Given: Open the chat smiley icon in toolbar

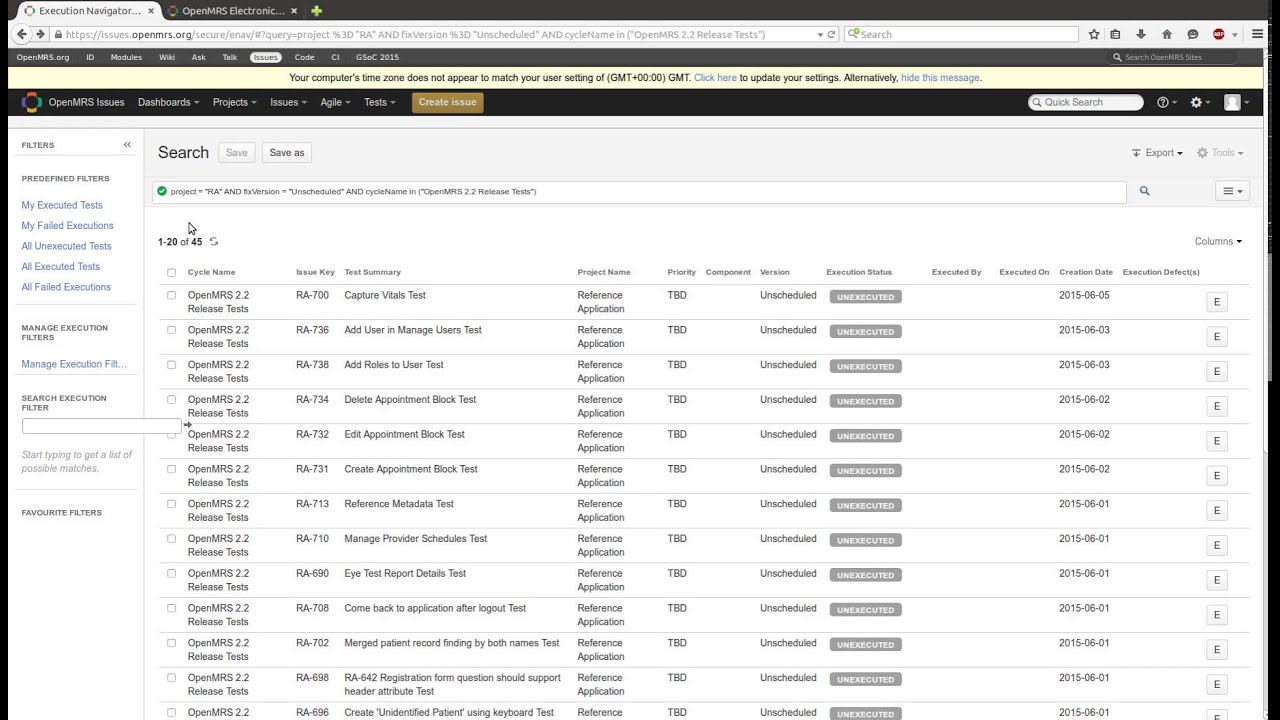Looking at the screenshot, I should (x=1193, y=34).
